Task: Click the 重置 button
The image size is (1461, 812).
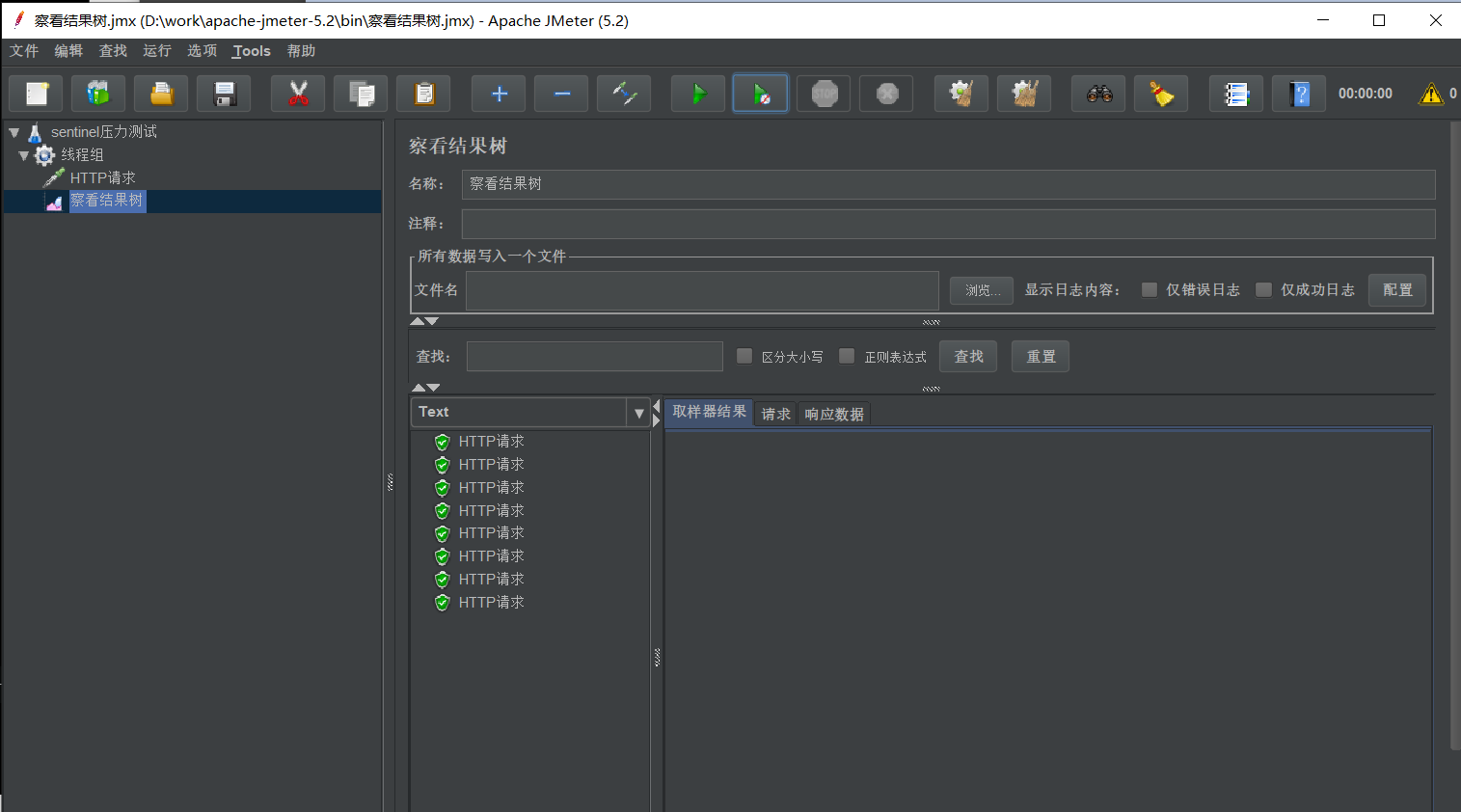Action: click(x=1041, y=357)
